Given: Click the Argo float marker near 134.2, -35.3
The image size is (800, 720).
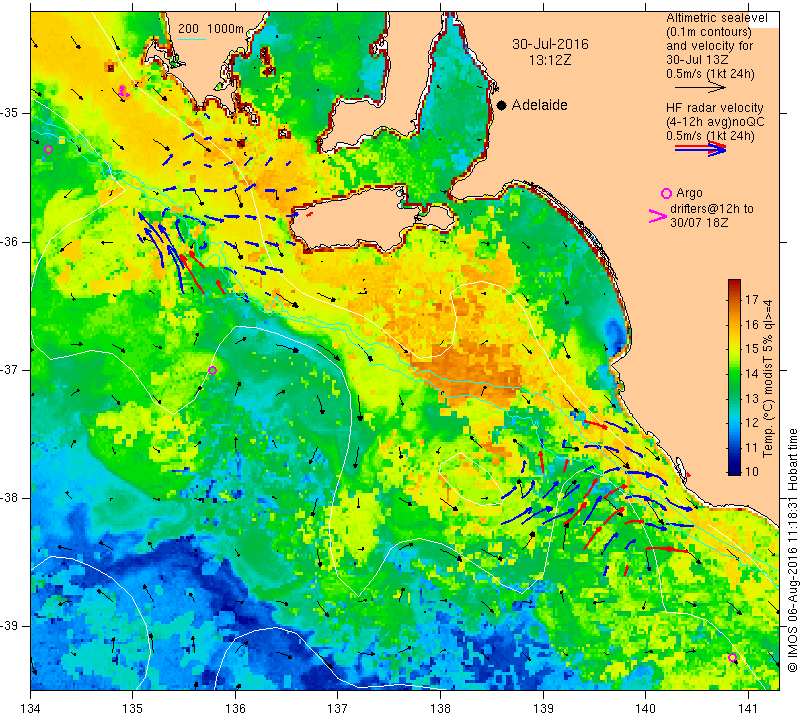Looking at the screenshot, I should (x=48, y=150).
